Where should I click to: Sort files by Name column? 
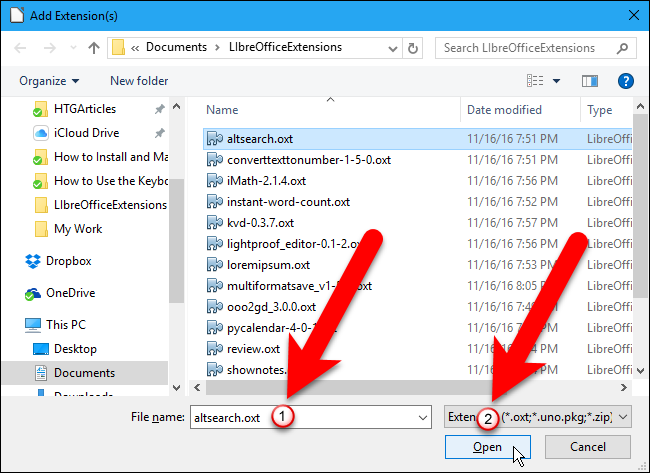[x=222, y=110]
